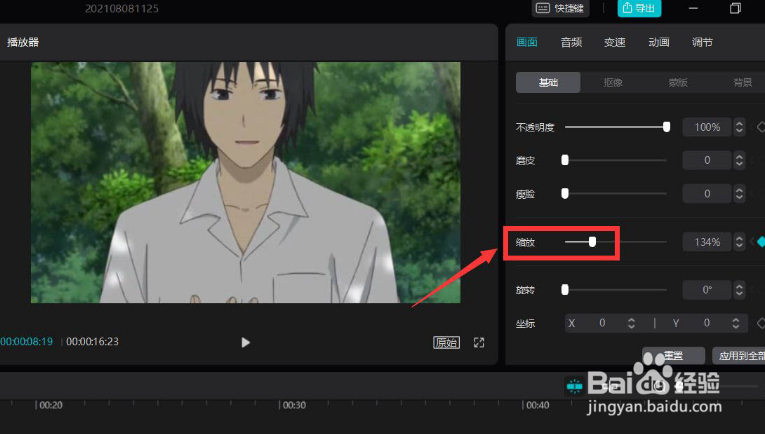Click the Y coordinate stepper arrows
This screenshot has width=765, height=434.
736,323
